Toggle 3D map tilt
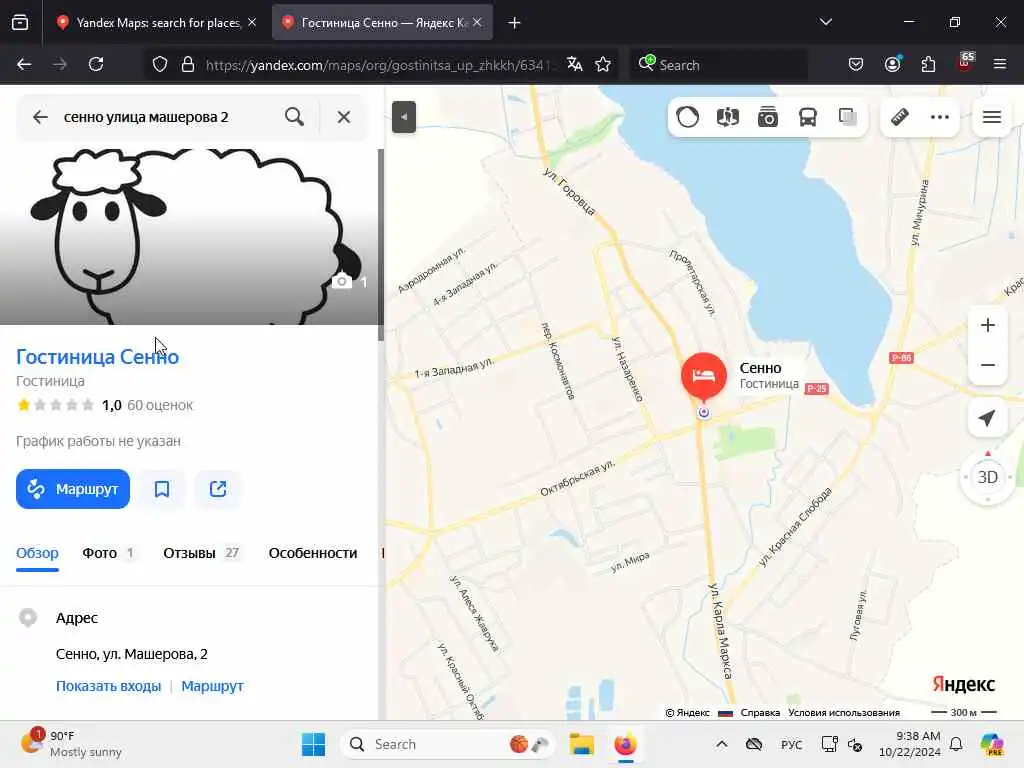This screenshot has width=1024, height=768. 987,477
